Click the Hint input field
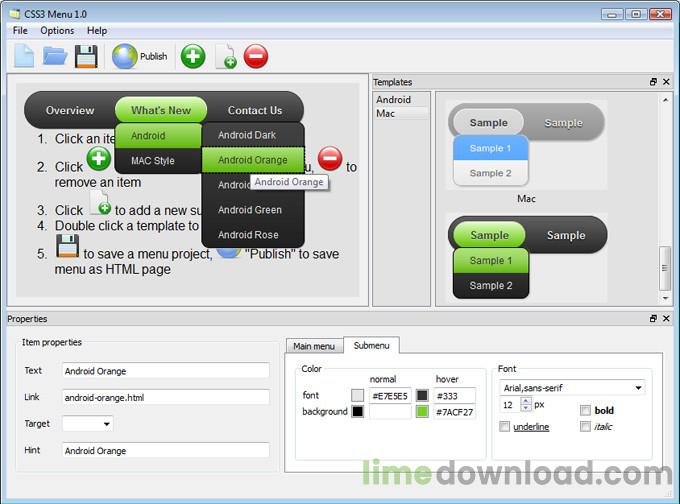680x504 pixels. tap(166, 451)
